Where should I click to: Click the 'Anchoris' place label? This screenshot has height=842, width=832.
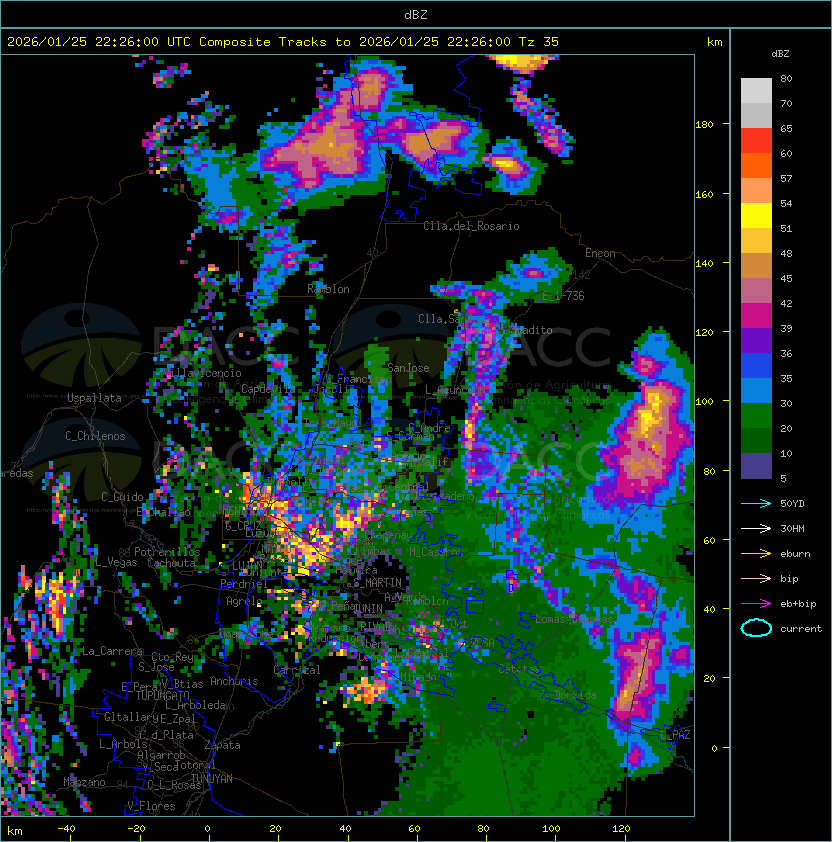[234, 681]
